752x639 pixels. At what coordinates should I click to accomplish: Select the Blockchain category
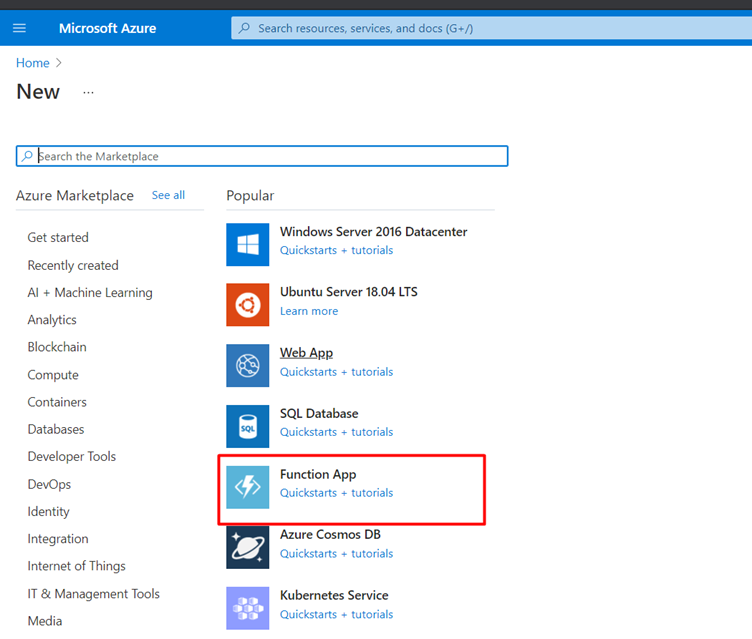click(57, 347)
